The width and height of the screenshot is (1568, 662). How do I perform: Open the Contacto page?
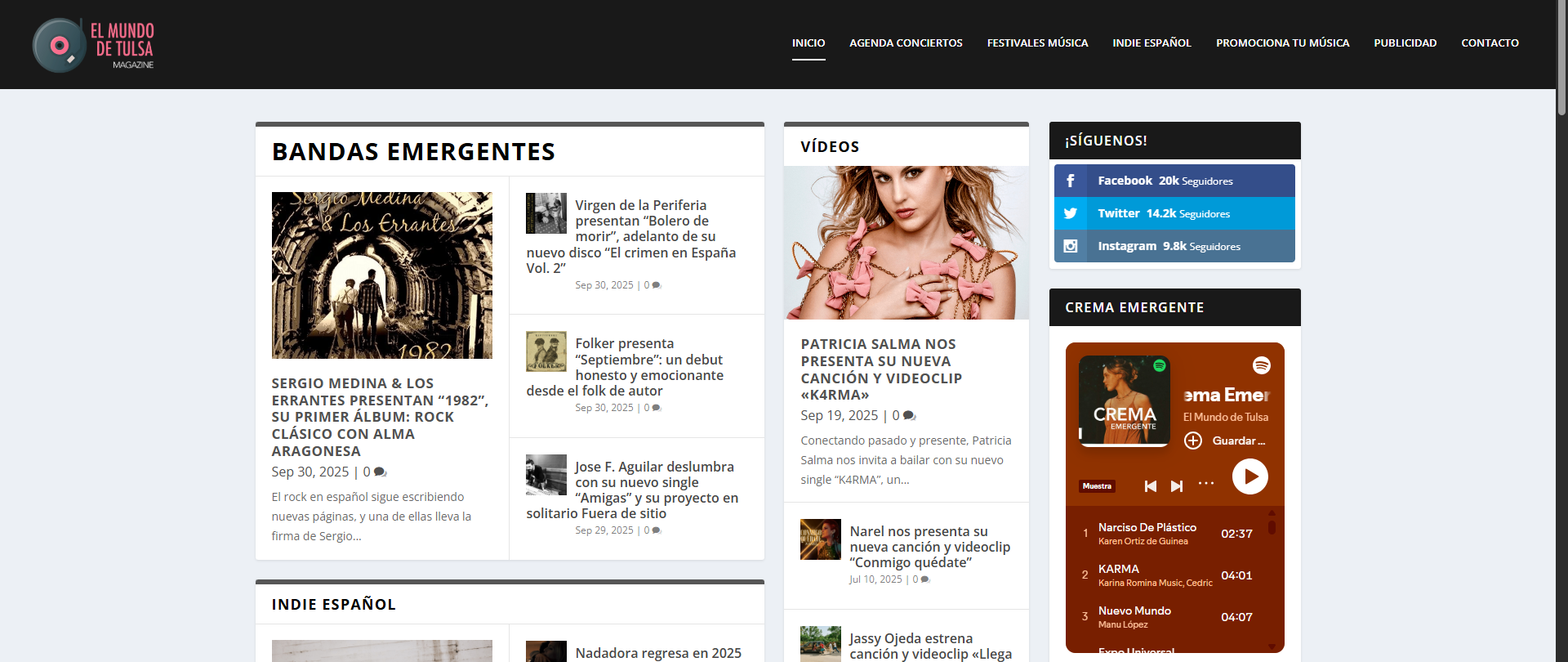coord(1490,43)
